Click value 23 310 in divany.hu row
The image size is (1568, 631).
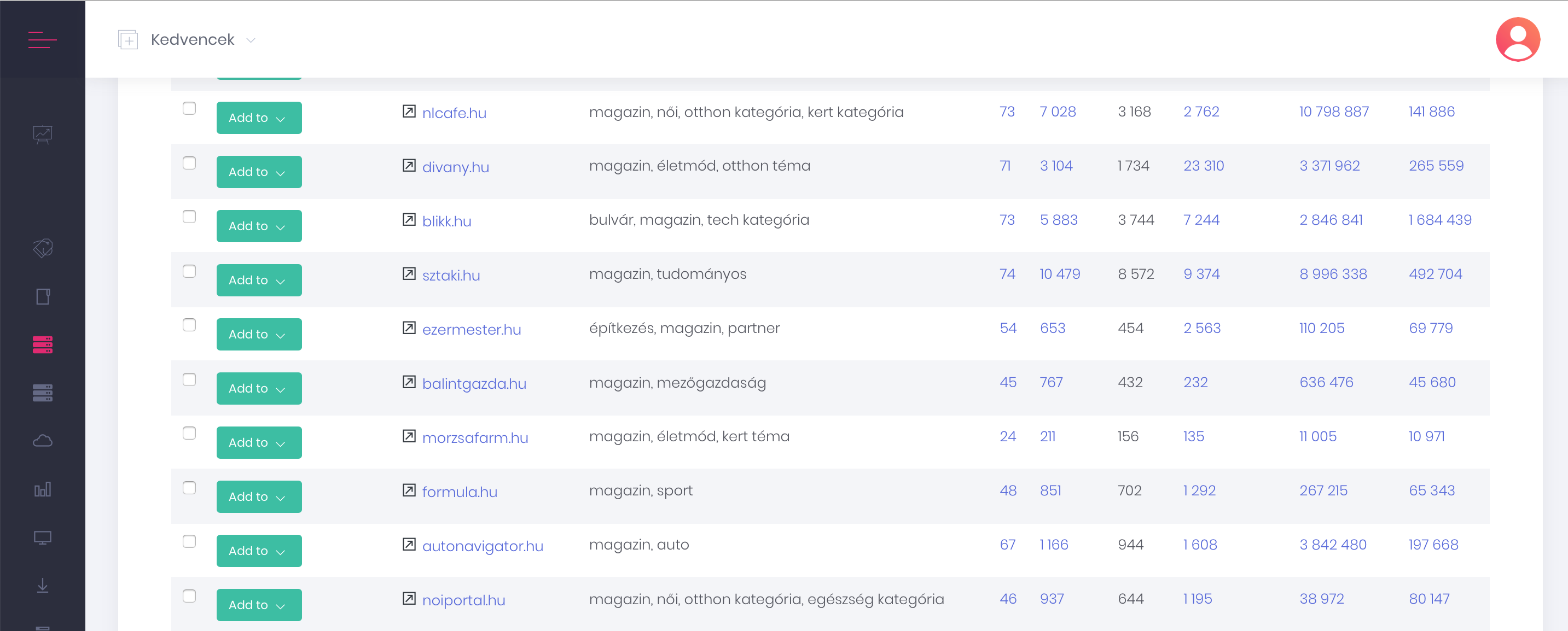1204,166
